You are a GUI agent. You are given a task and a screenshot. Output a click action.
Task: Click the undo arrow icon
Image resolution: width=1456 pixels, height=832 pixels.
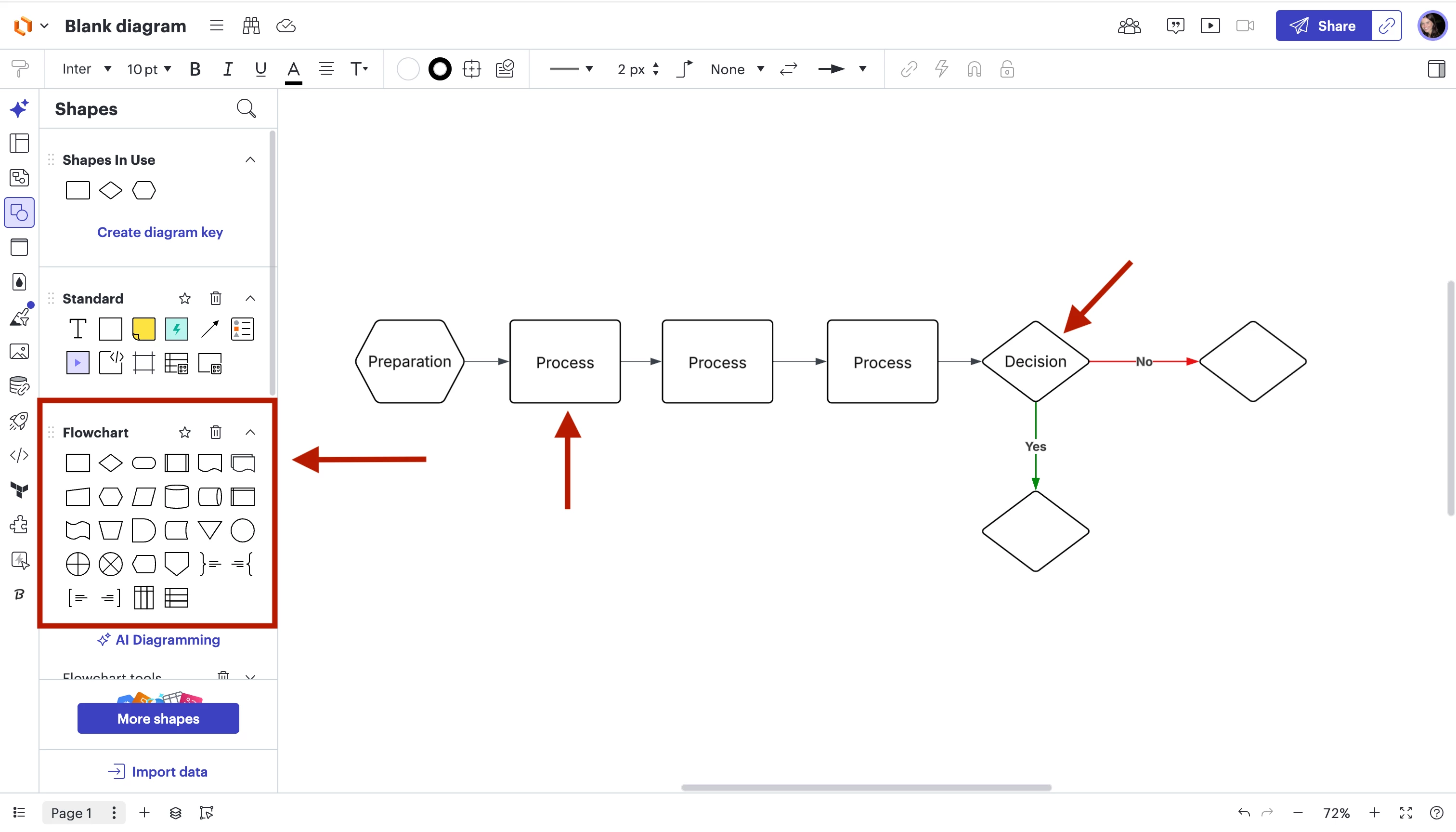click(x=1244, y=812)
